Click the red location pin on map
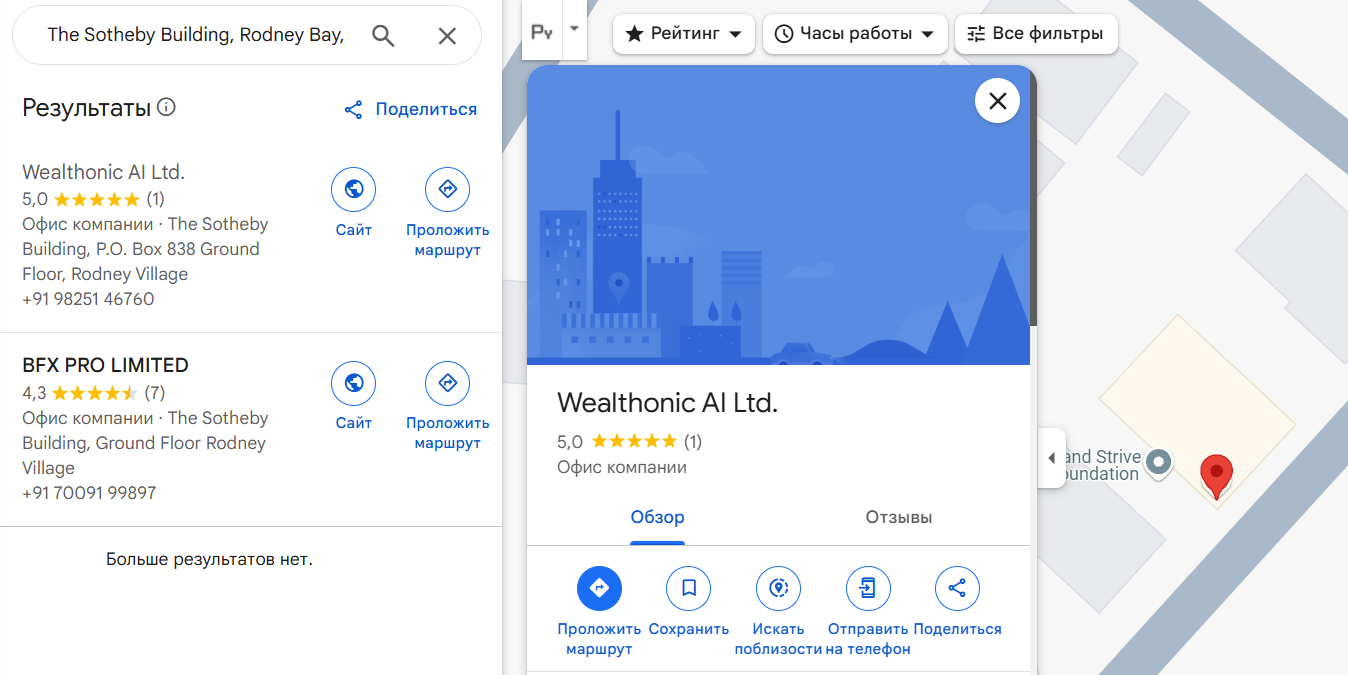Screen dimensions: 1348x675 click(1216, 475)
